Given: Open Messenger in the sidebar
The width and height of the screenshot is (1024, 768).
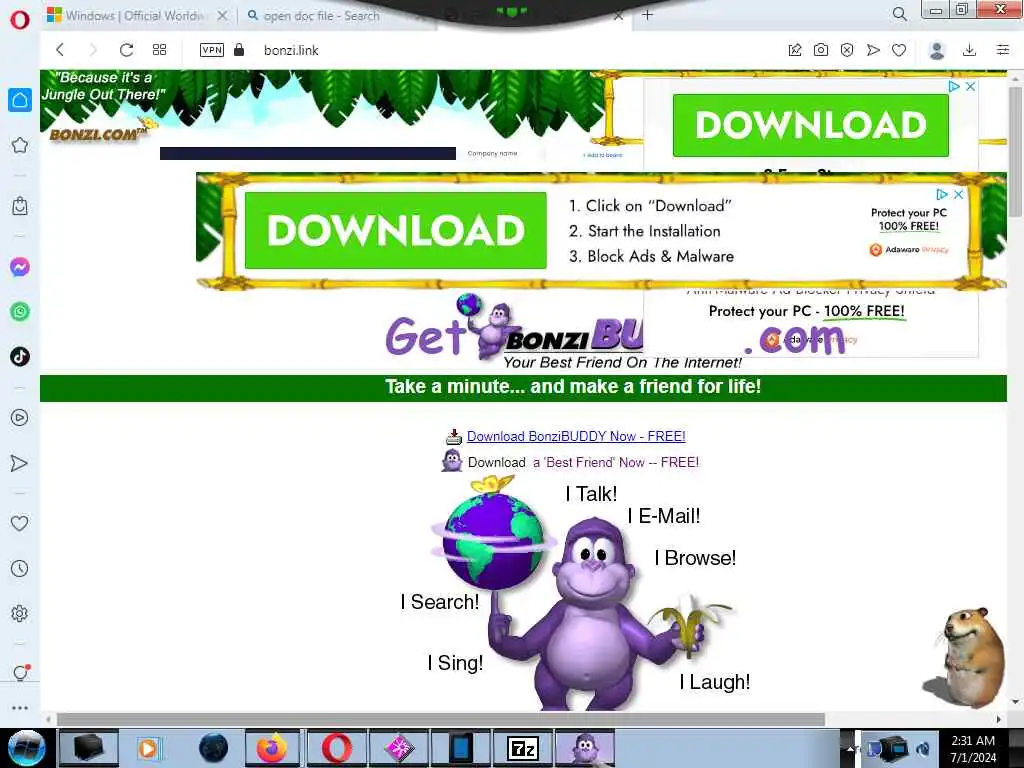Looking at the screenshot, I should coord(20,267).
